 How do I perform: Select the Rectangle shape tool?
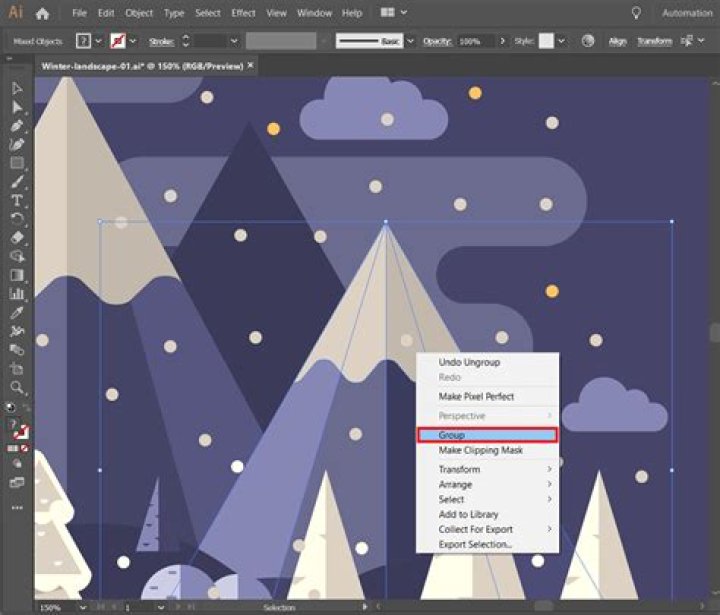[x=17, y=163]
